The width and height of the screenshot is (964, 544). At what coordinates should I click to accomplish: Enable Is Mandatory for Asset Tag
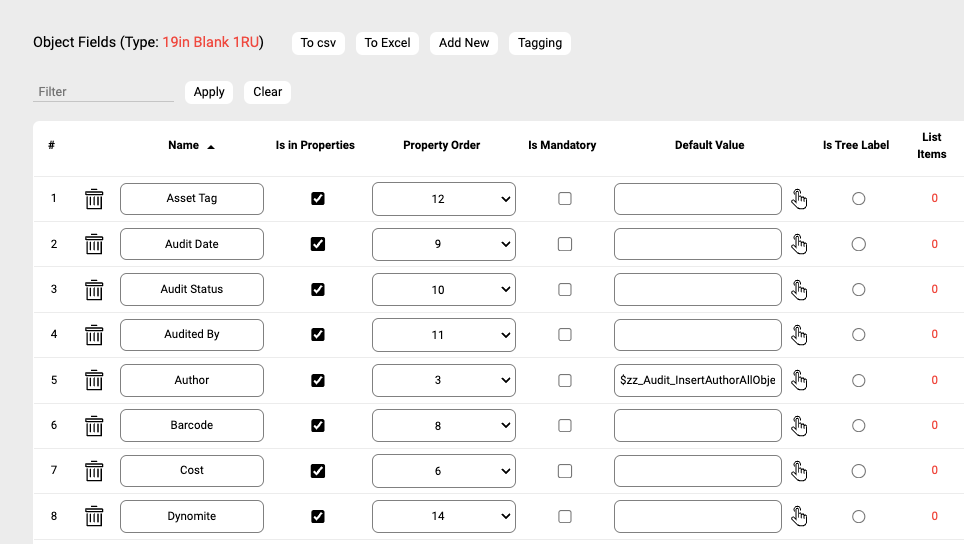pyautogui.click(x=565, y=199)
